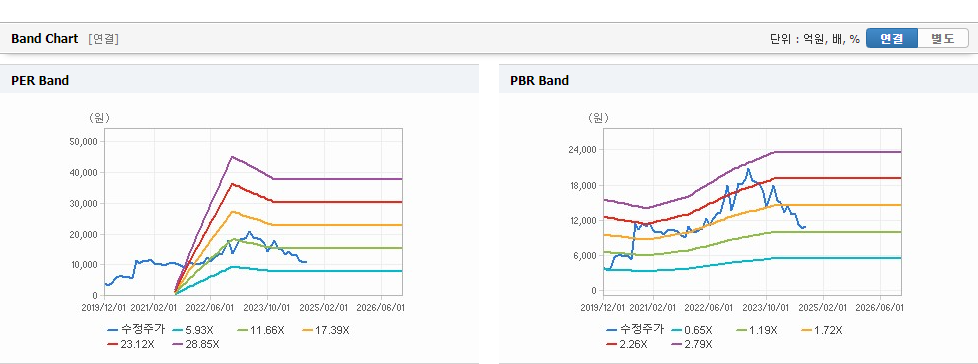Click the 2023/10/01 axis label in PBR chart
978x364 pixels.
click(766, 308)
